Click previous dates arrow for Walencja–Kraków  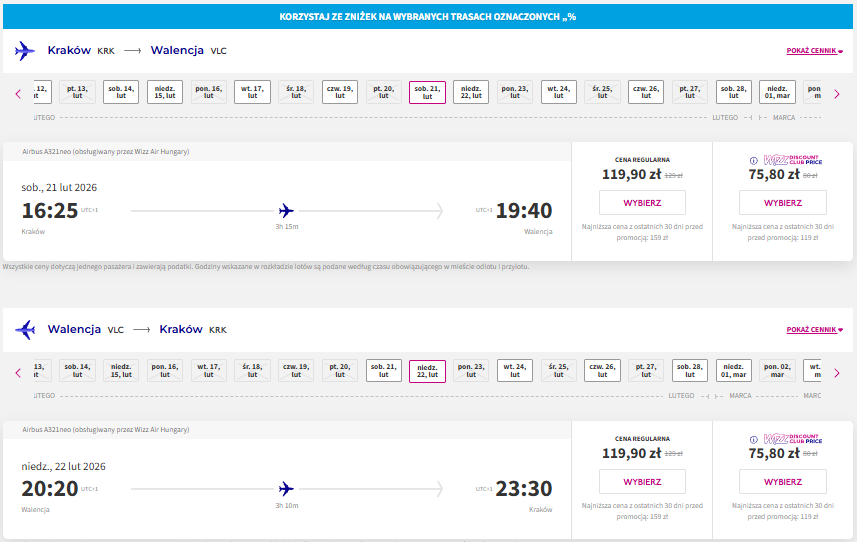18,373
